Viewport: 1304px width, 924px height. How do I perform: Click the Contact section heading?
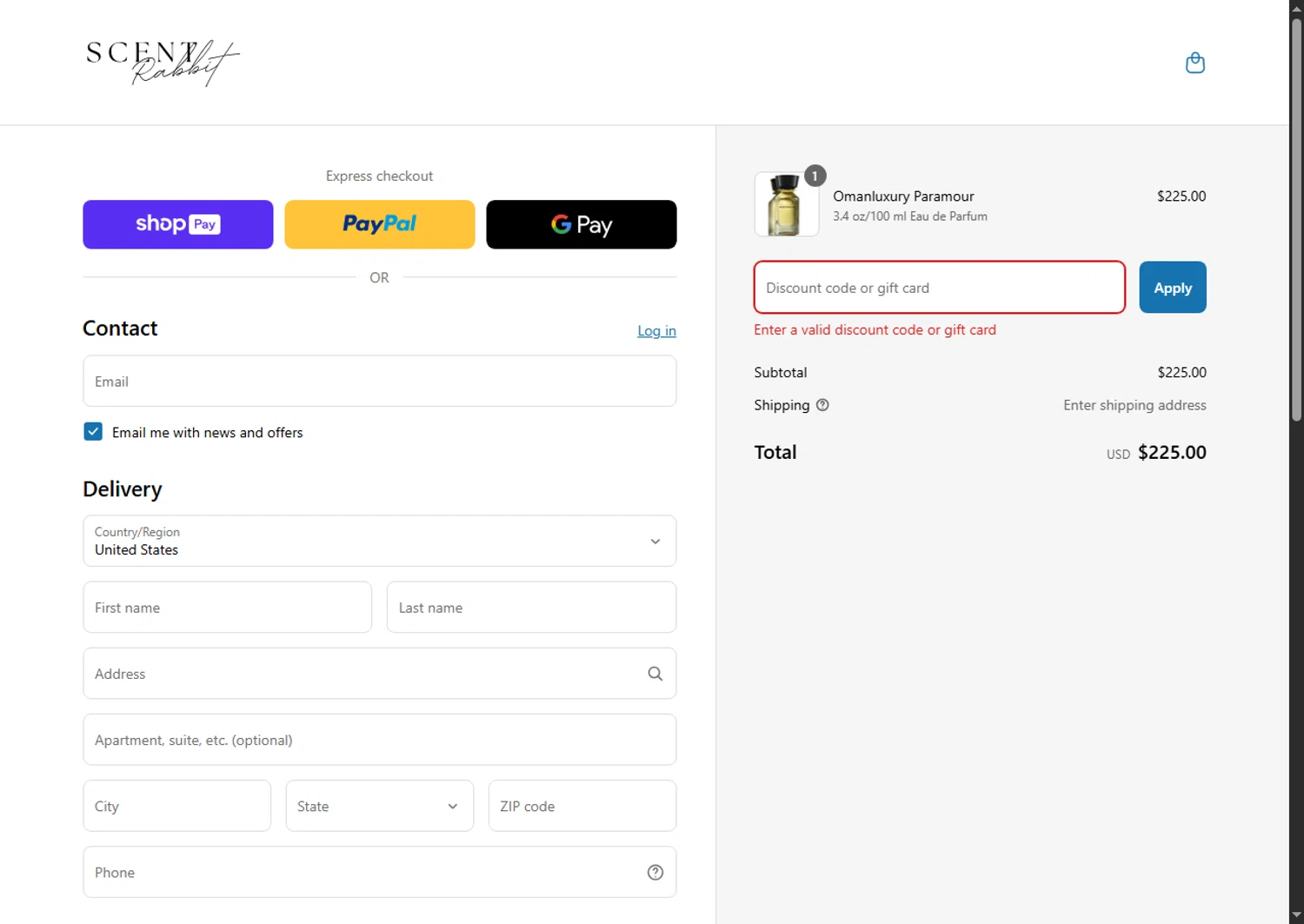coord(120,329)
